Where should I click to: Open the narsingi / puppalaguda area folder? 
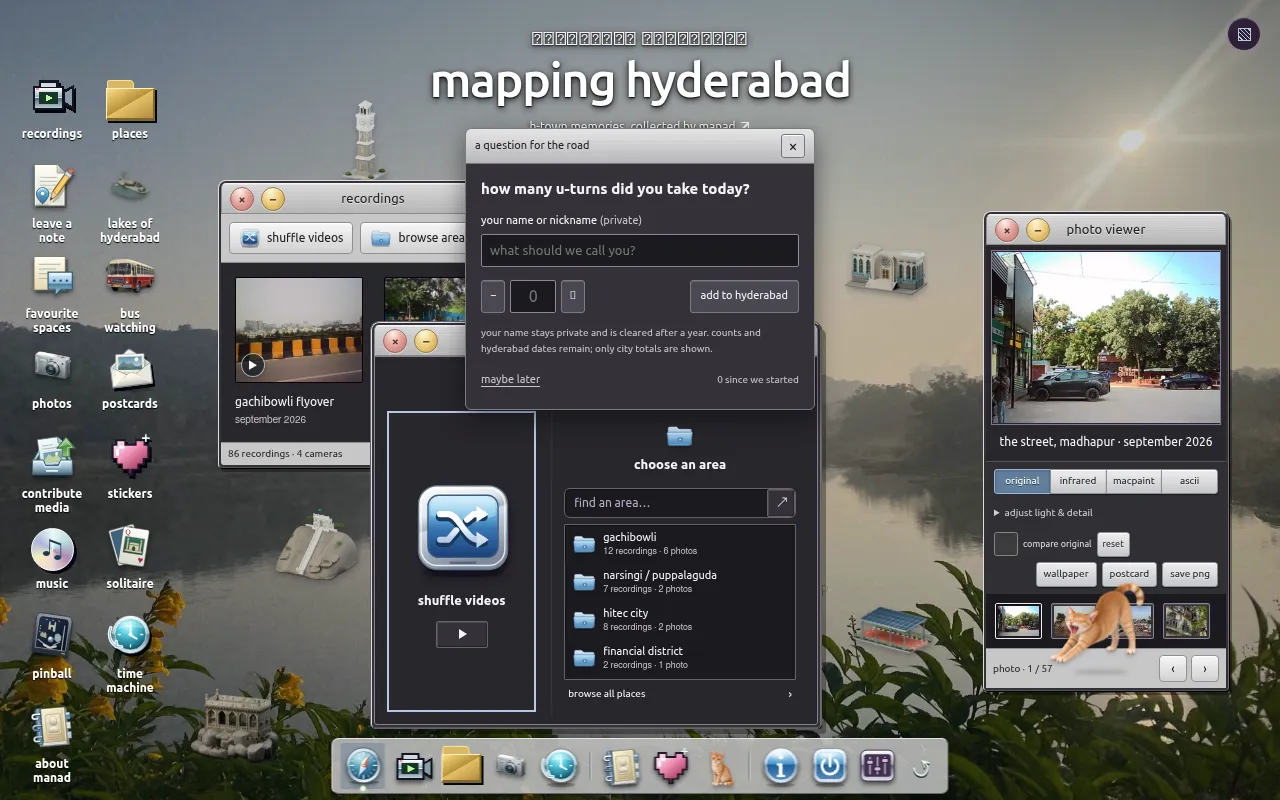pyautogui.click(x=680, y=581)
